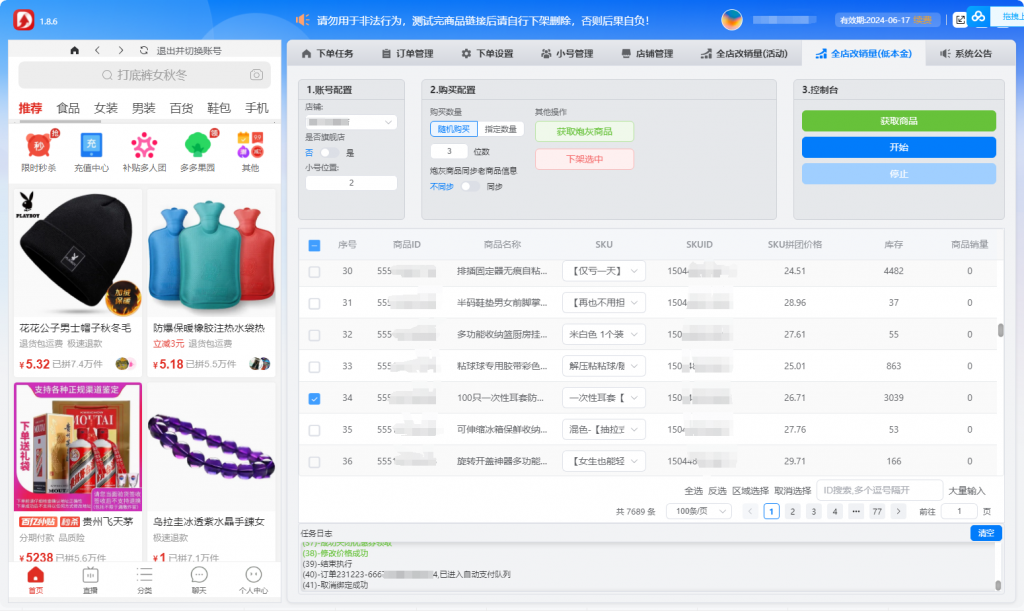Switch to 订单管理 tab
Image resolution: width=1024 pixels, height=611 pixels.
(x=408, y=54)
